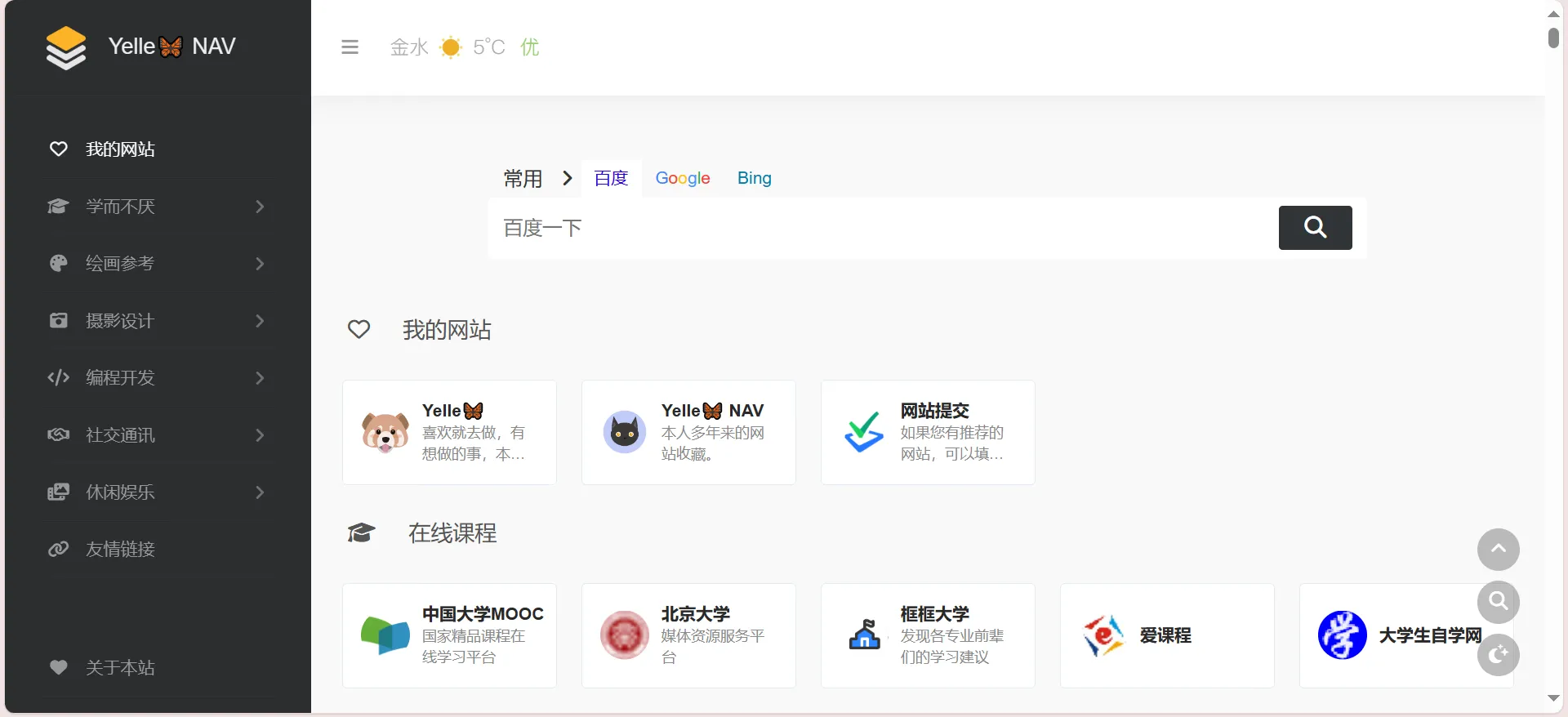Screen dimensions: 1568x717
Task: Click the 5°C temperature reading
Action: (x=489, y=47)
